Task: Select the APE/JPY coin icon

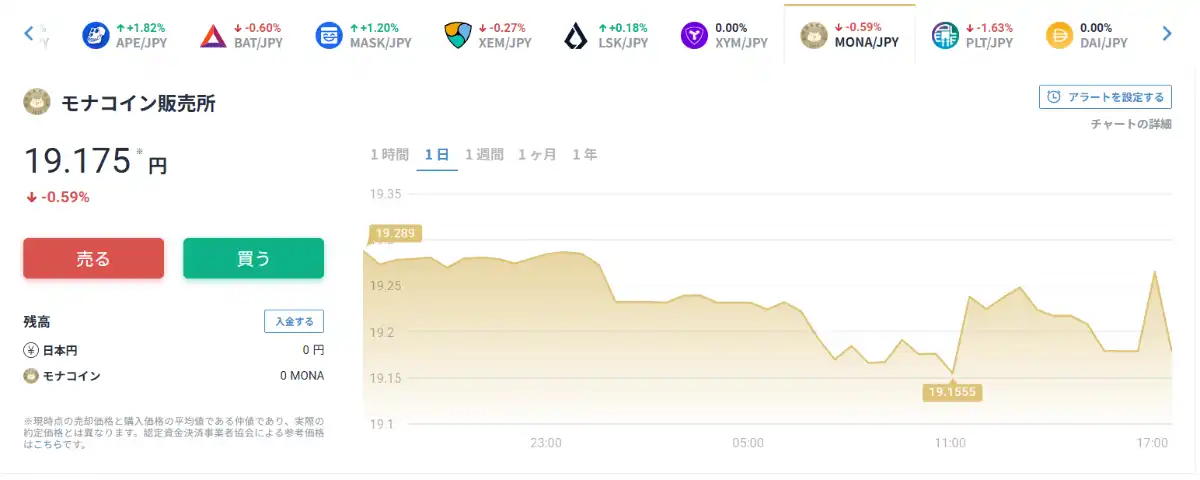Action: pos(95,36)
